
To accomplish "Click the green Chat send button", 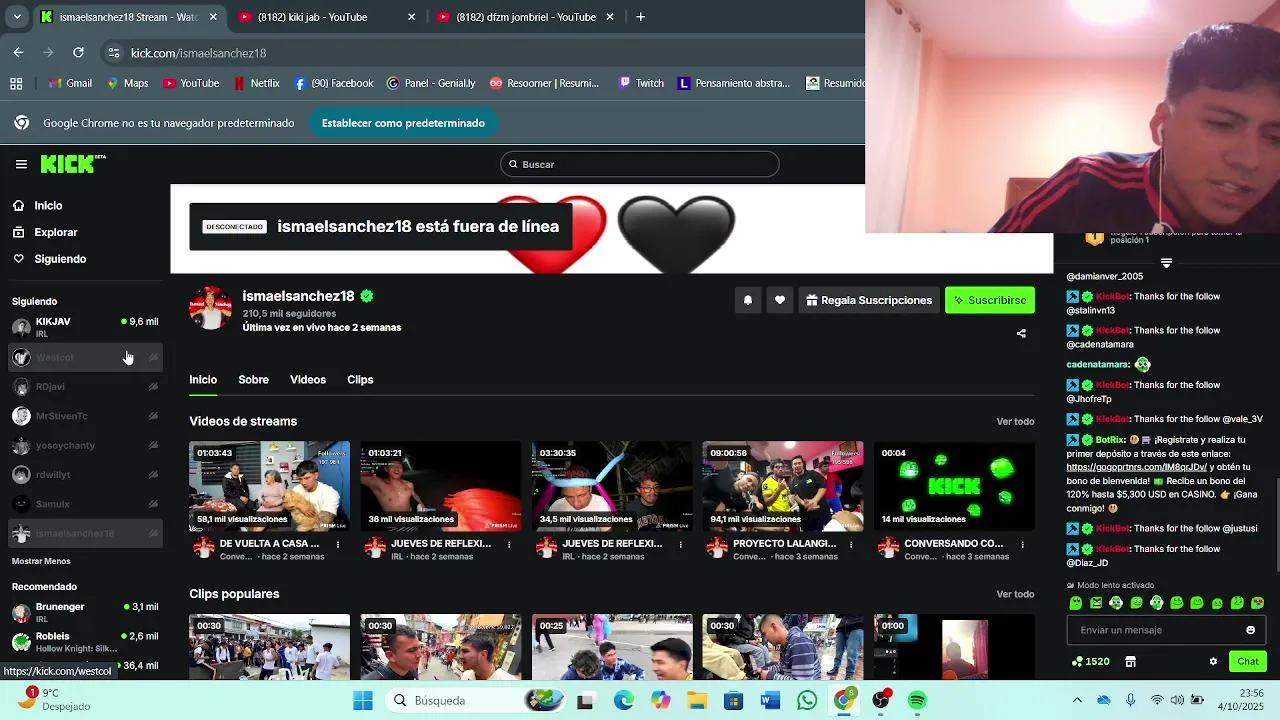I will click(x=1248, y=661).
